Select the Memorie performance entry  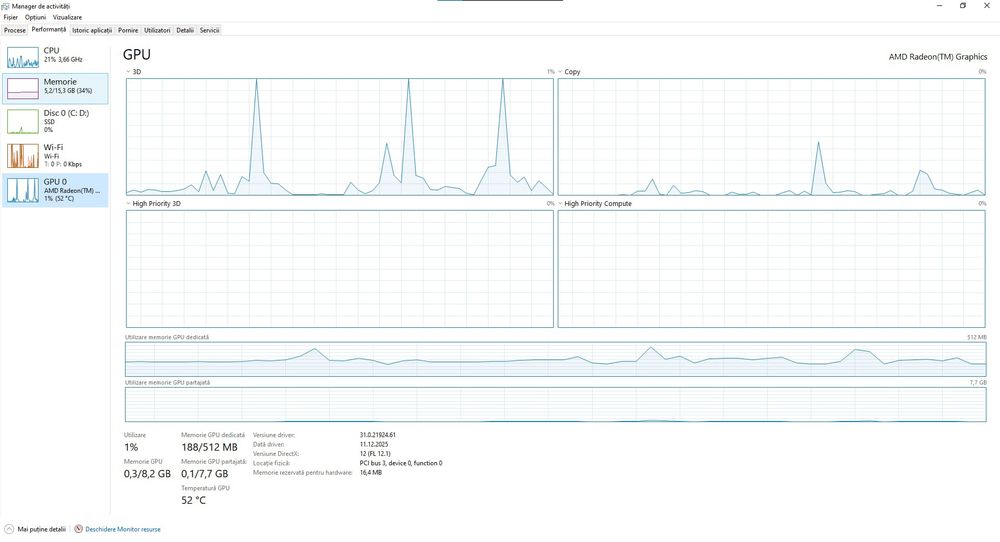pos(55,88)
